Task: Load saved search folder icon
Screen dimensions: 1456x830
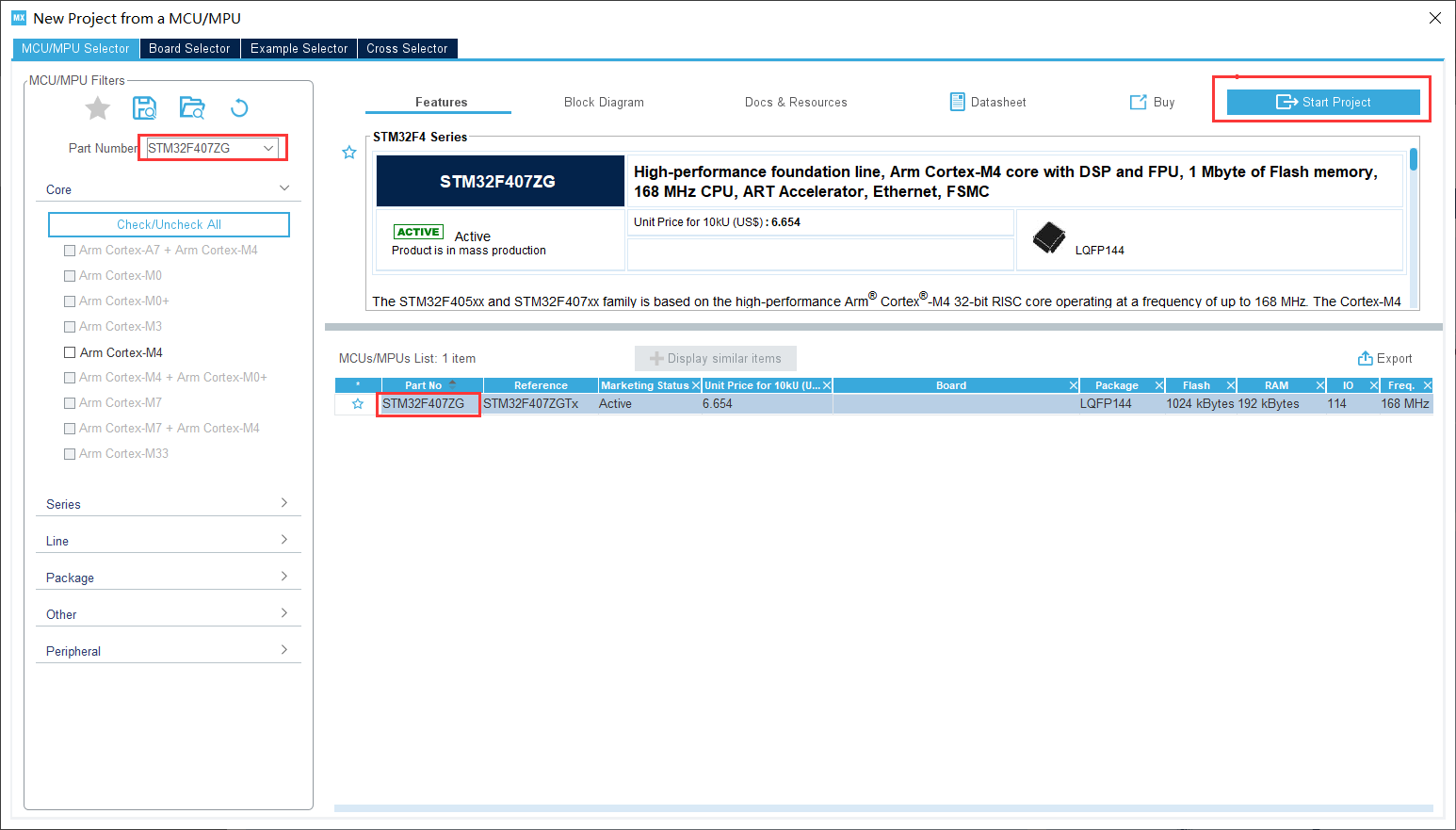Action: pyautogui.click(x=192, y=108)
